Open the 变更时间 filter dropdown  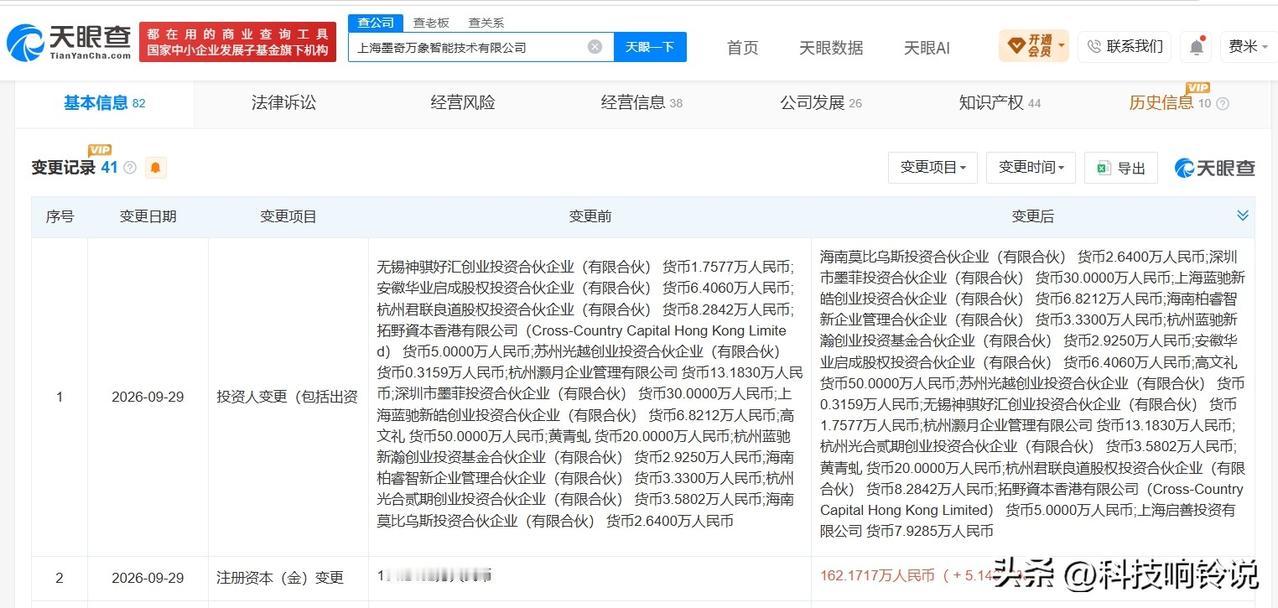[x=1031, y=168]
